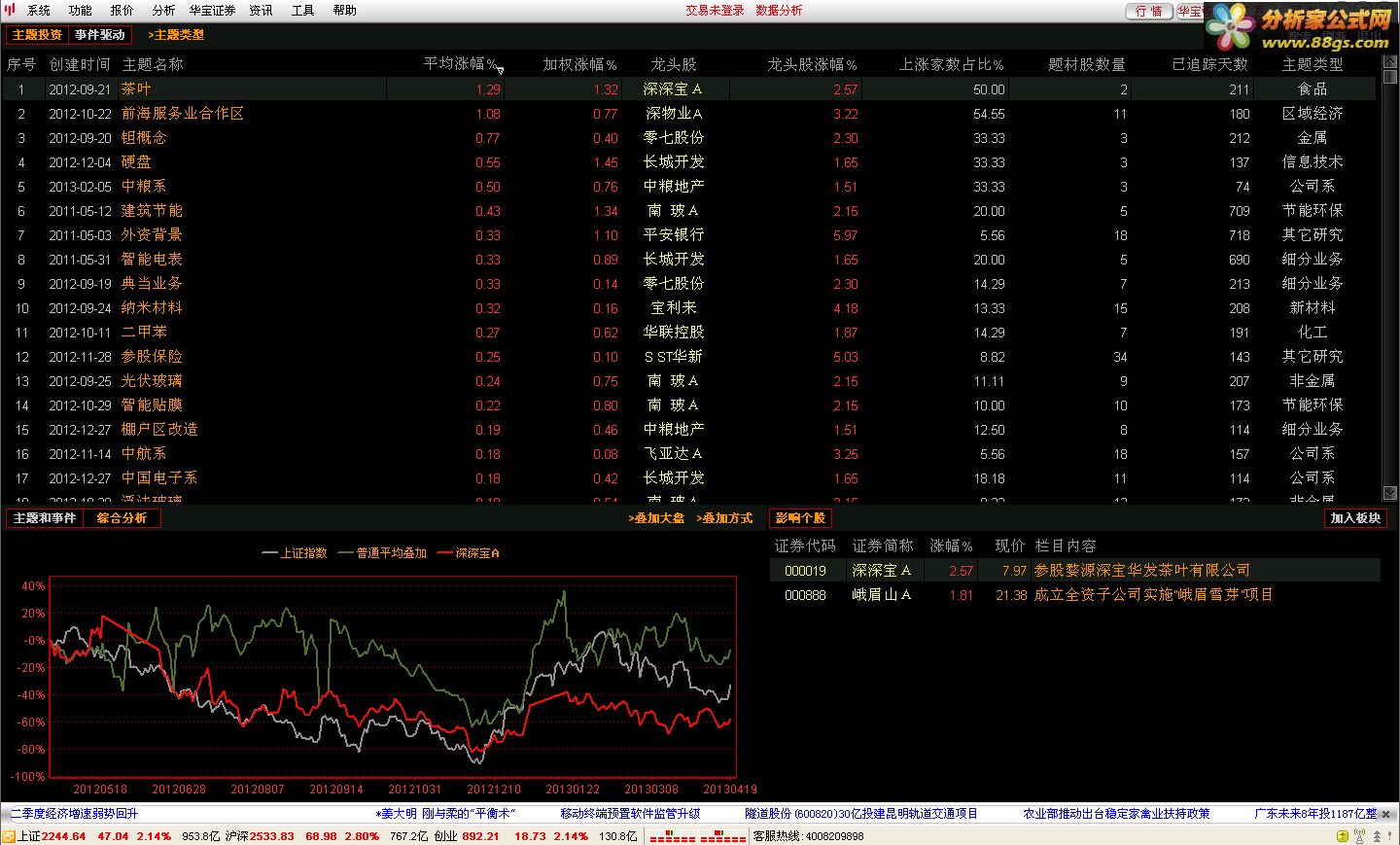Switch to the 主题和事件 tab
This screenshot has height=845, width=1400.
[x=45, y=518]
